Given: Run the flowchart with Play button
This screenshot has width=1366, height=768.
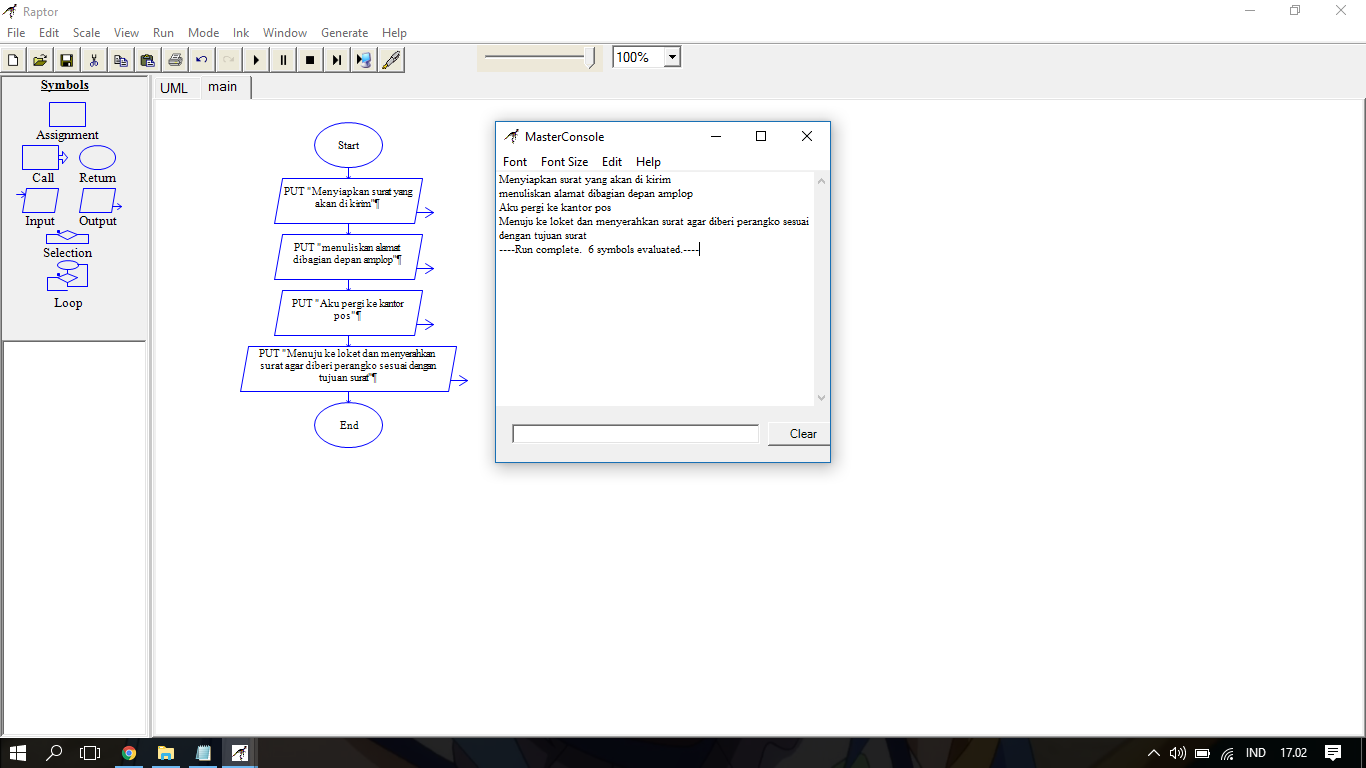Looking at the screenshot, I should click(x=256, y=60).
